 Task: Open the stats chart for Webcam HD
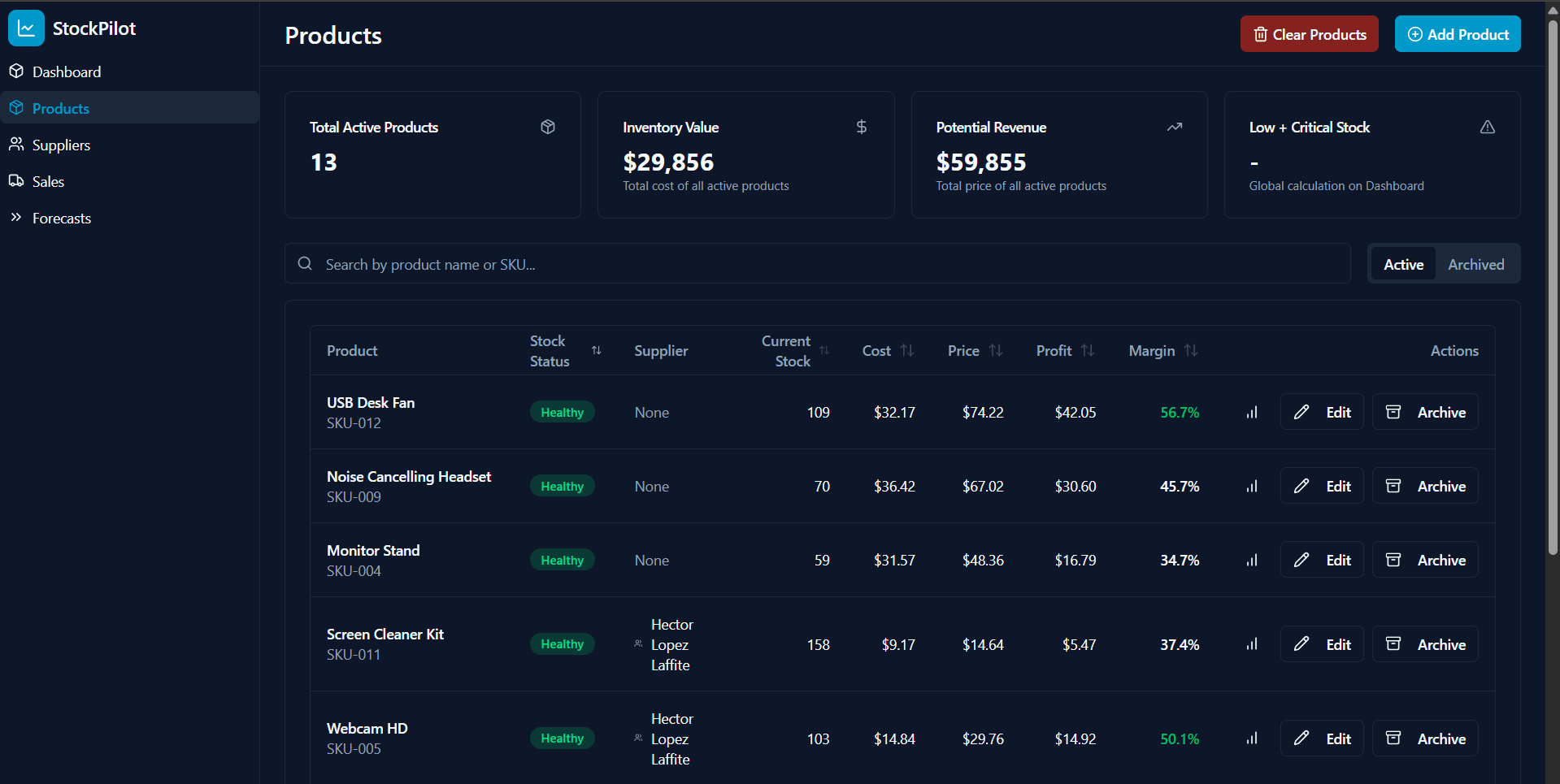(x=1251, y=739)
